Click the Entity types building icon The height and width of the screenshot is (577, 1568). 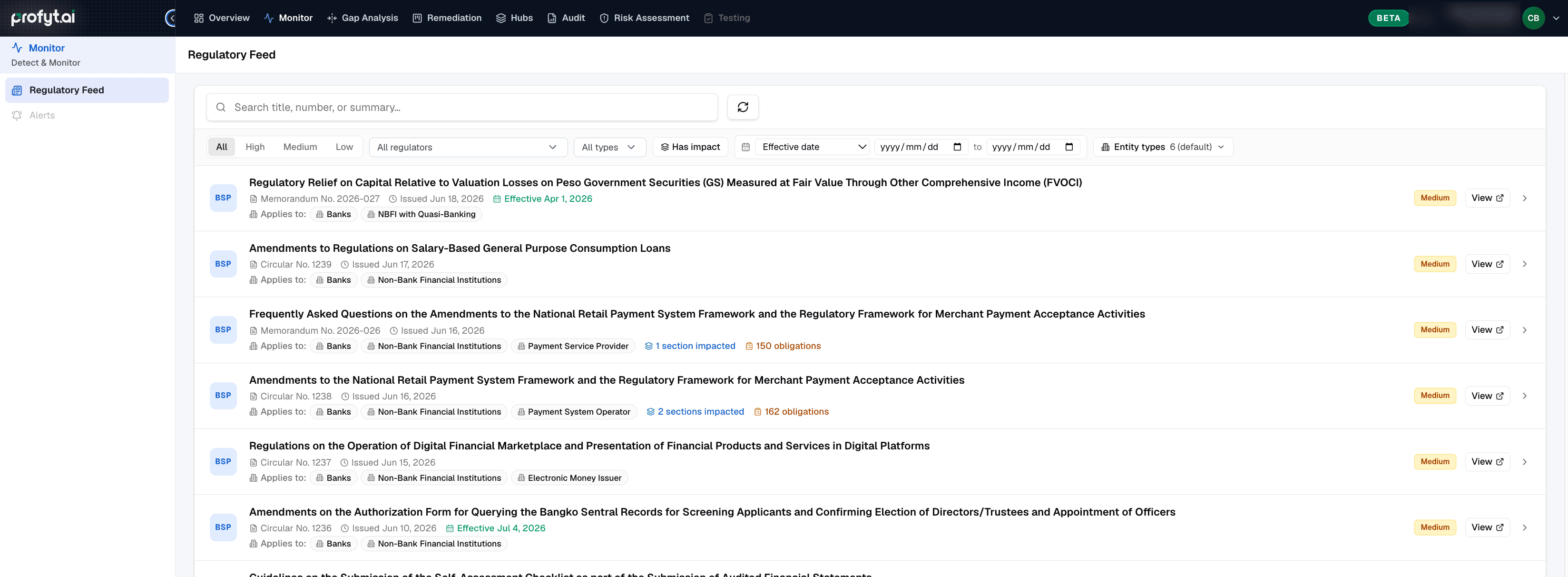[x=1106, y=147]
